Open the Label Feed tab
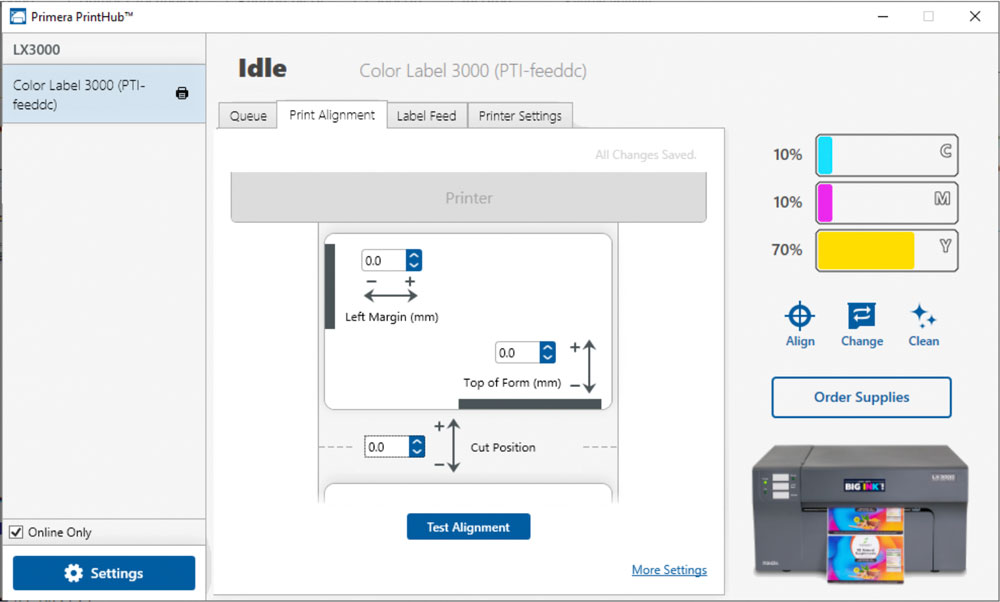Viewport: 1000px width, 602px height. pos(427,115)
